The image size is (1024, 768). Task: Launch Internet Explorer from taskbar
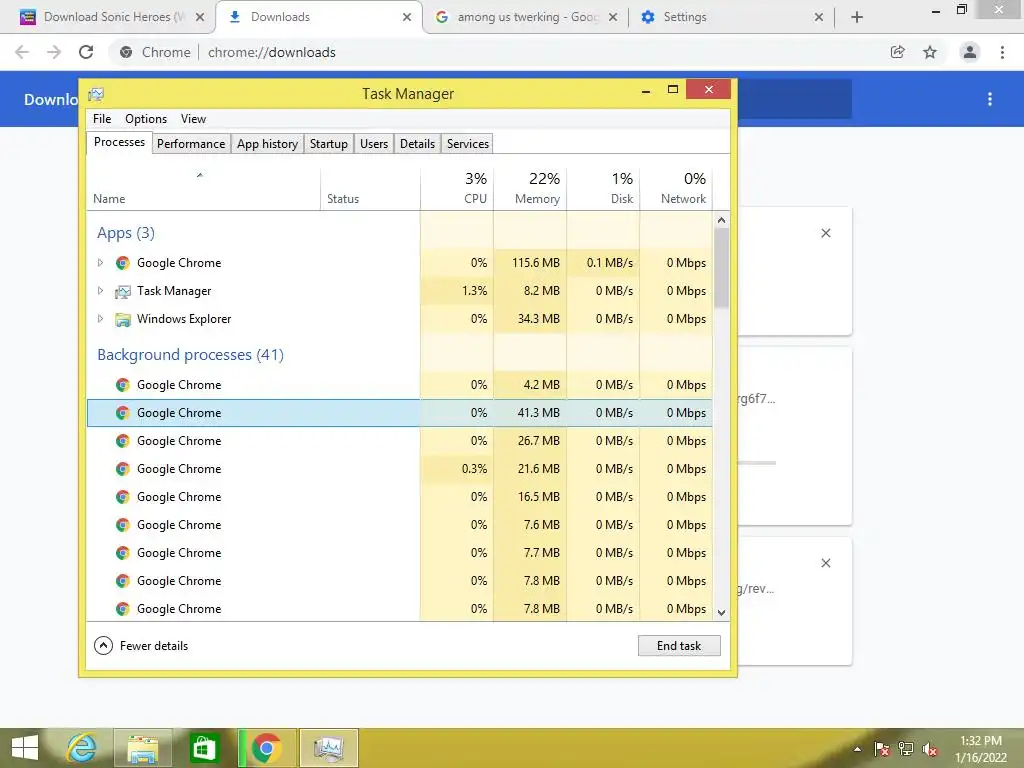(82, 748)
